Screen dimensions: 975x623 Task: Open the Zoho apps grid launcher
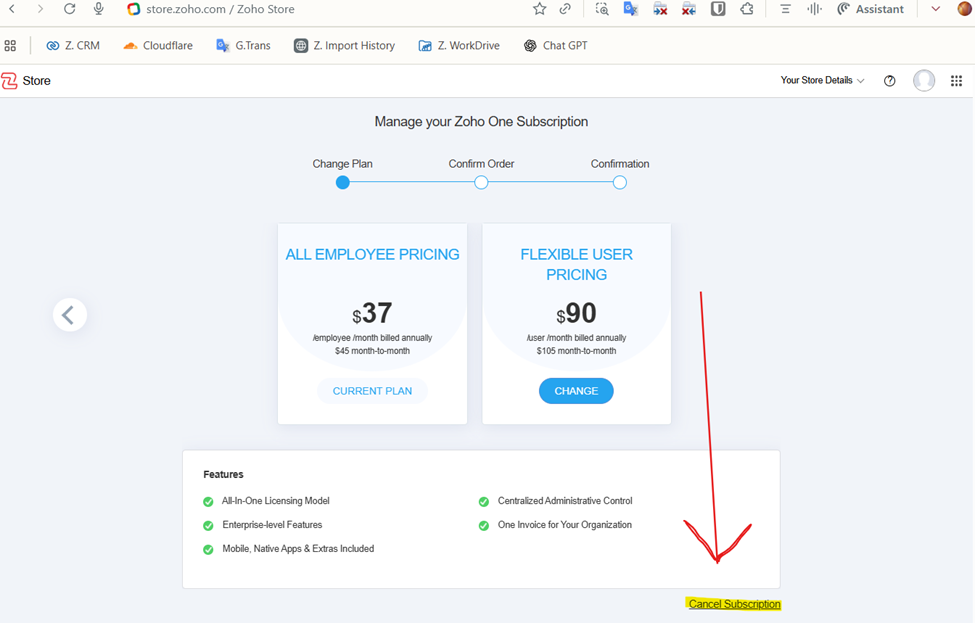tap(956, 81)
